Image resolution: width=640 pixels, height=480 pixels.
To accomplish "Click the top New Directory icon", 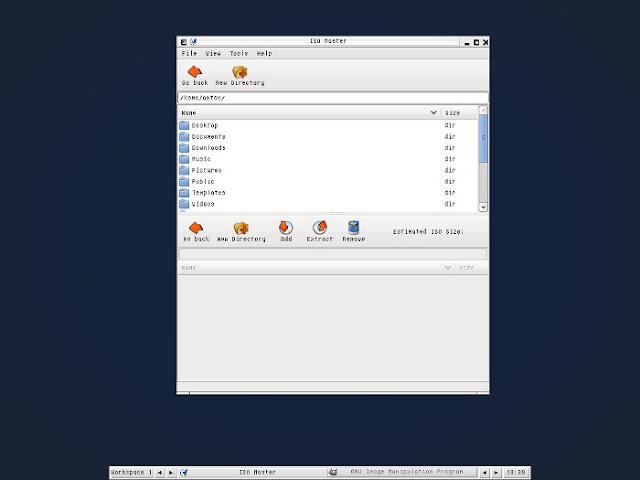I will [x=240, y=72].
